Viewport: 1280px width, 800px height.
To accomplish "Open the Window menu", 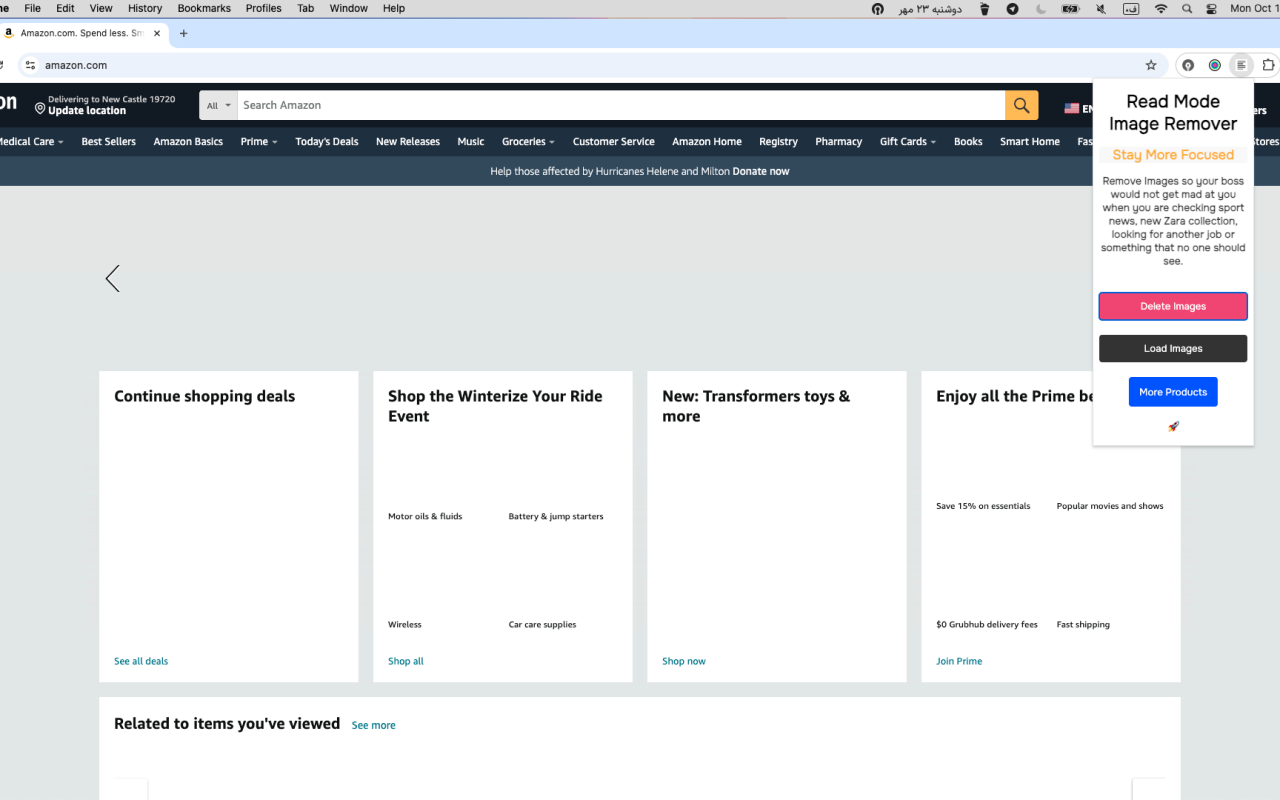I will point(349,8).
